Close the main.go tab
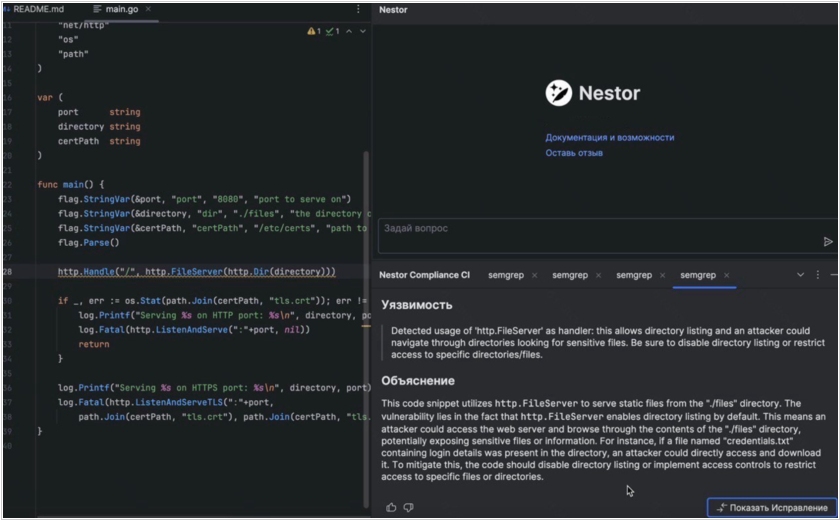The height and width of the screenshot is (520, 840). (x=148, y=9)
